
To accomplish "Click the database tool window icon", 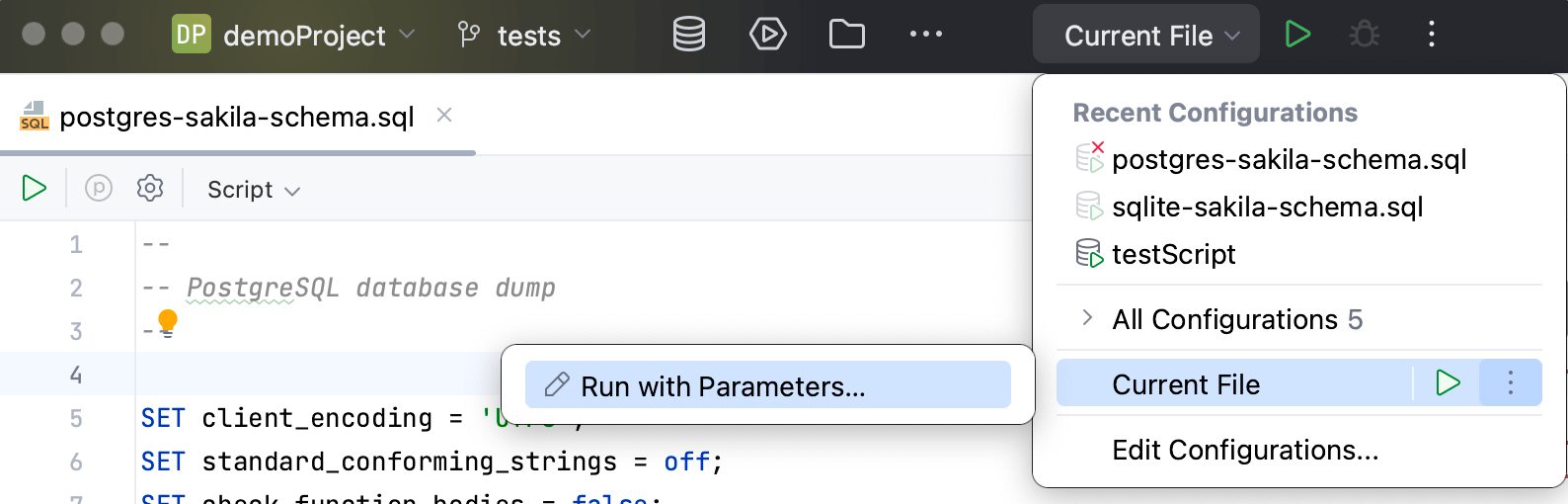I will point(688,35).
